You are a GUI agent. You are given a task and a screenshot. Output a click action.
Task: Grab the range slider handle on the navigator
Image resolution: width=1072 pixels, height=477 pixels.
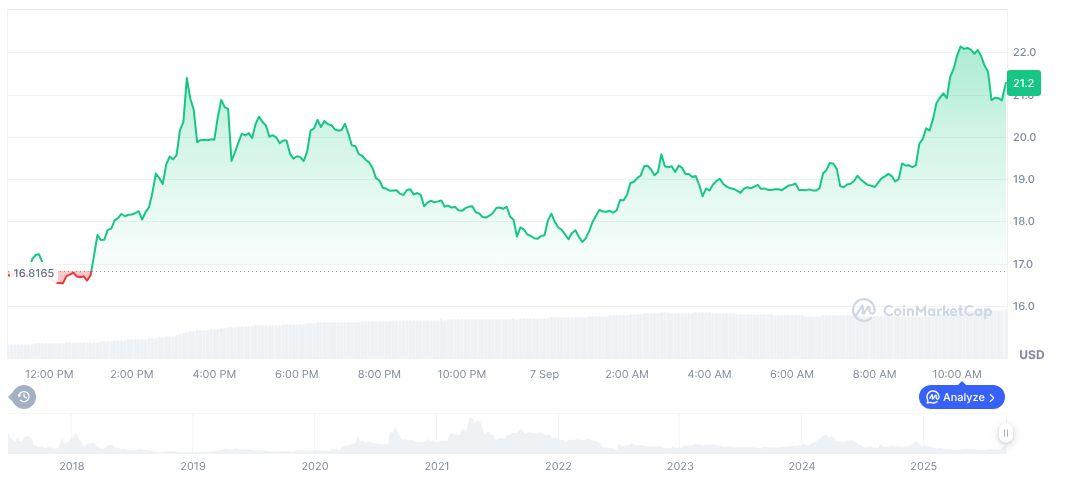[x=1005, y=433]
